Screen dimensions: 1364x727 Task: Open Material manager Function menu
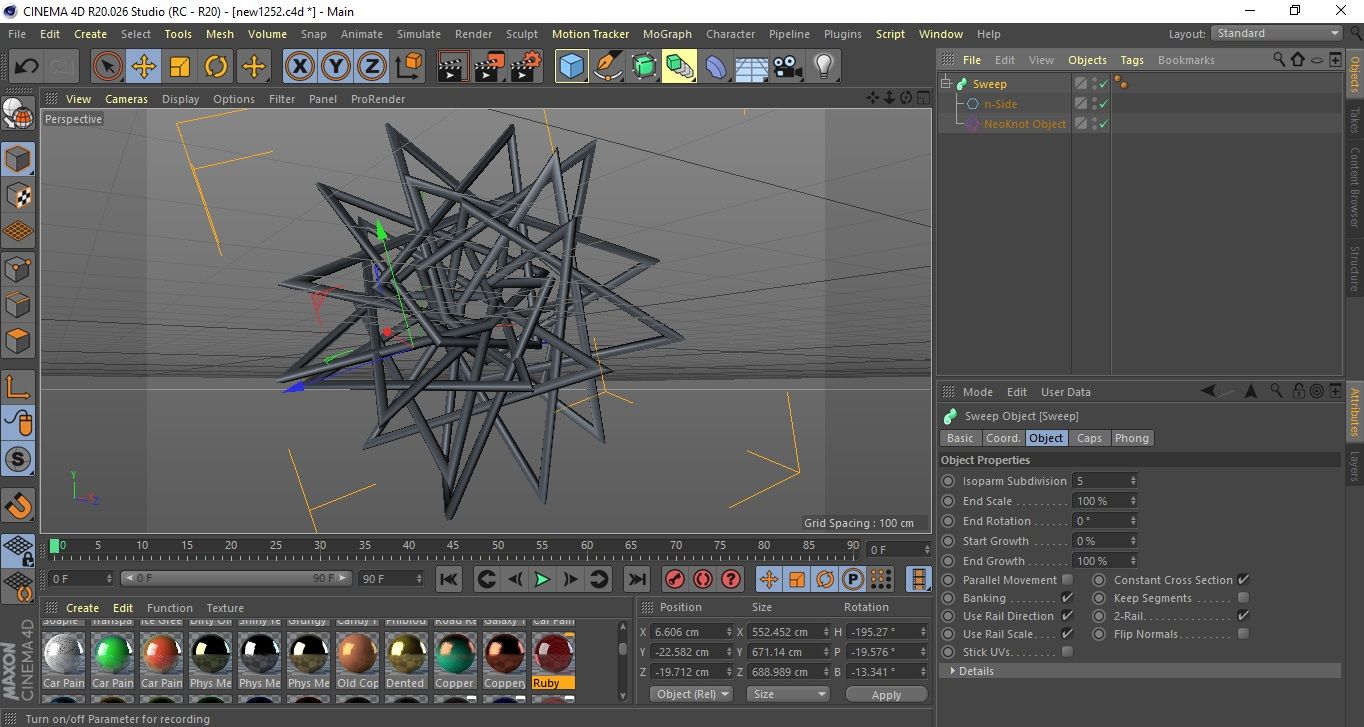click(x=170, y=608)
